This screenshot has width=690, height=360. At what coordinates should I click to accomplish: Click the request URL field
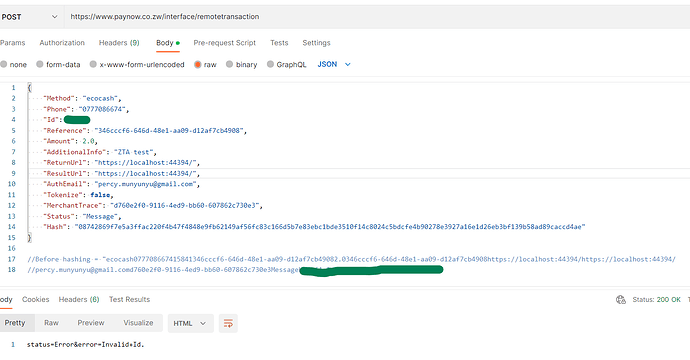(378, 17)
